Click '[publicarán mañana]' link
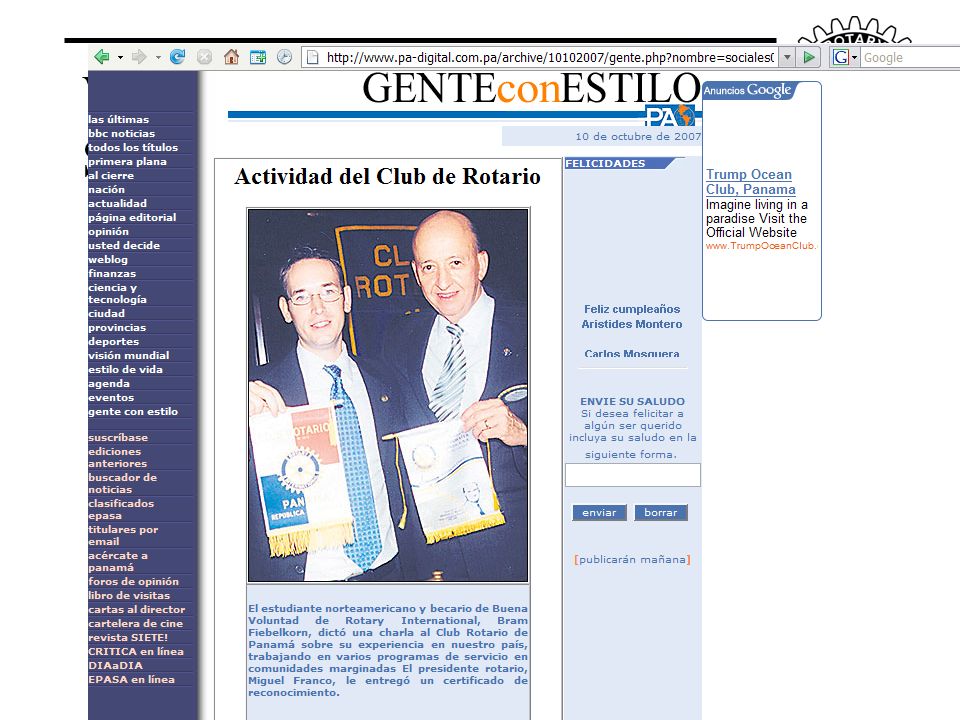This screenshot has width=960, height=720. coord(632,560)
